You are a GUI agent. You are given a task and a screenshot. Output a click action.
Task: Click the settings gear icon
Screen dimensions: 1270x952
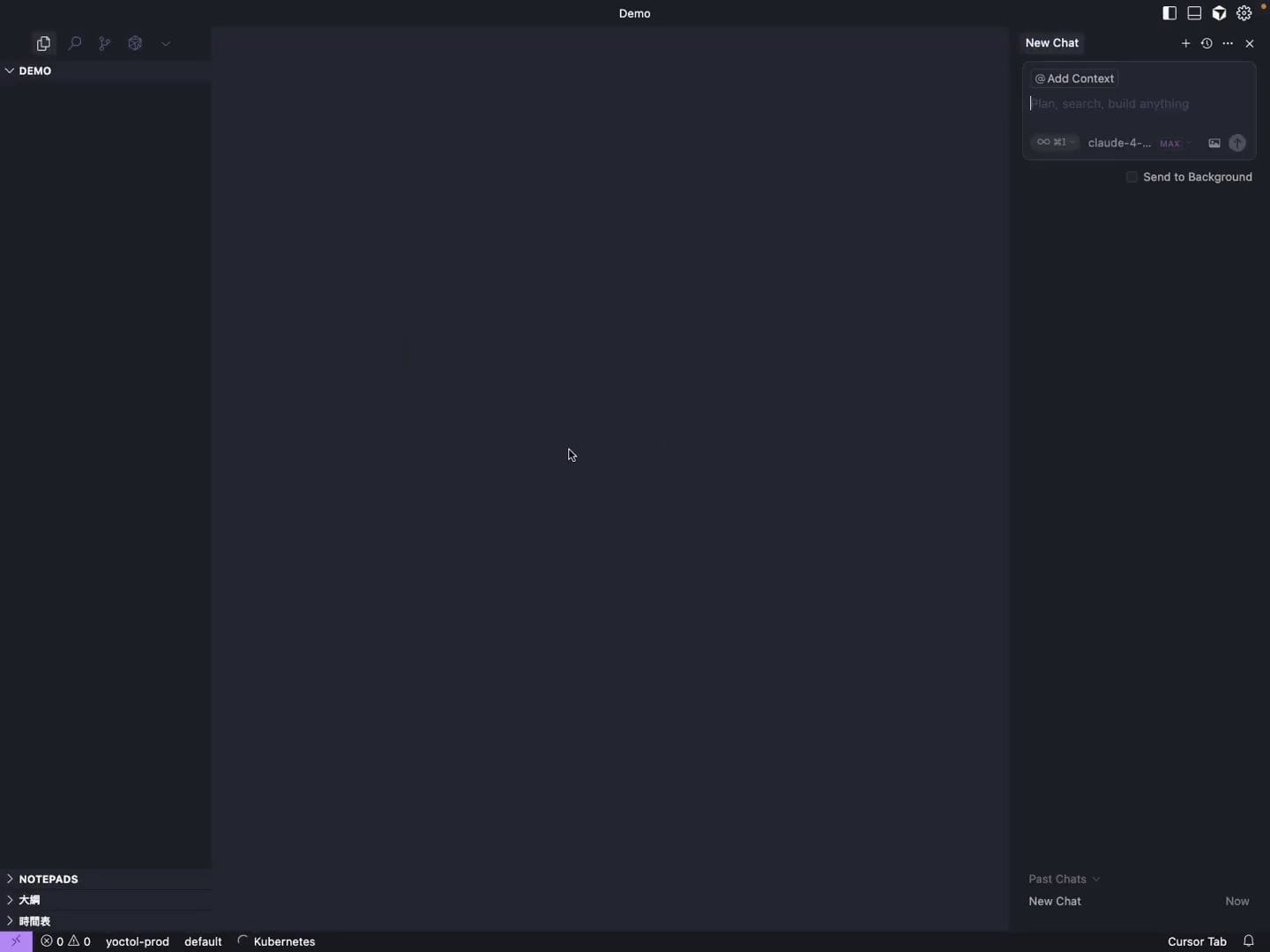coord(1244,13)
